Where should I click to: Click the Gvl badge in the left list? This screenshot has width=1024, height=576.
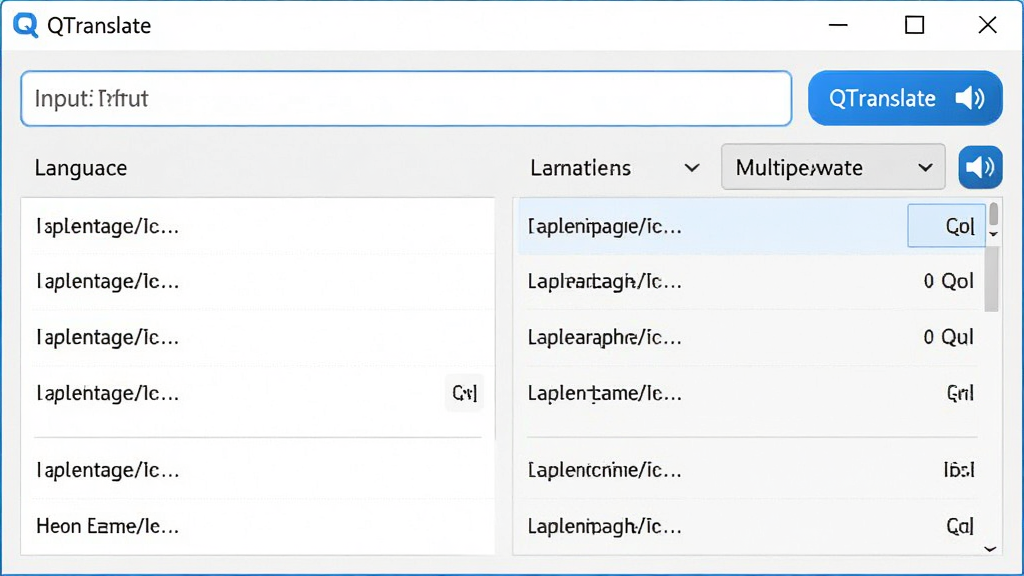pyautogui.click(x=464, y=393)
